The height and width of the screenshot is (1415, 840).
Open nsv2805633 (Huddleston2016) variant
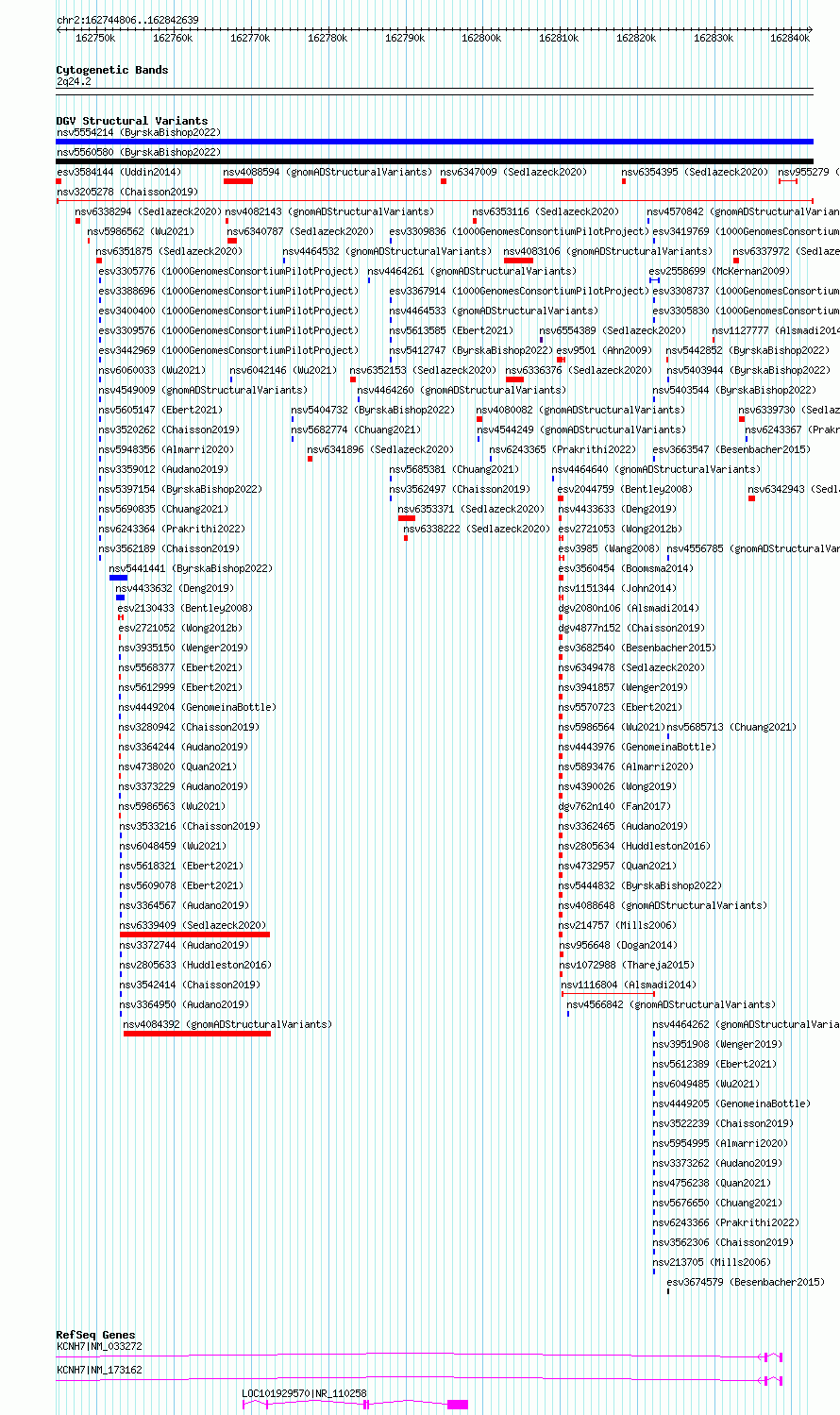[195, 965]
